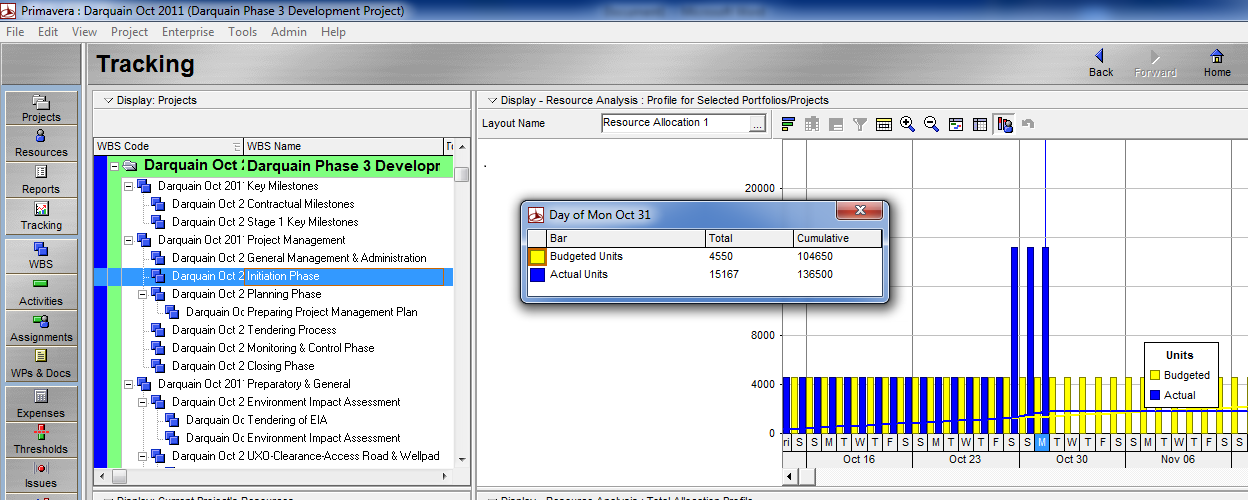
Task: Open the Thresholds sidebar view
Action: click(x=41, y=440)
